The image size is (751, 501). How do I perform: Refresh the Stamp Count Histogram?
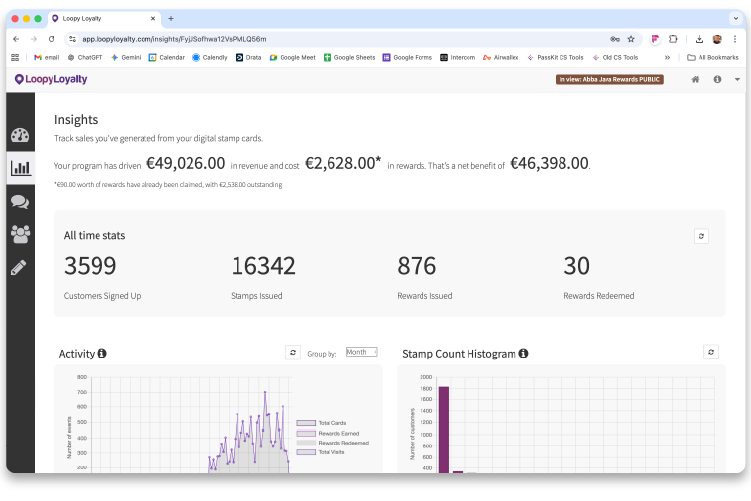711,352
